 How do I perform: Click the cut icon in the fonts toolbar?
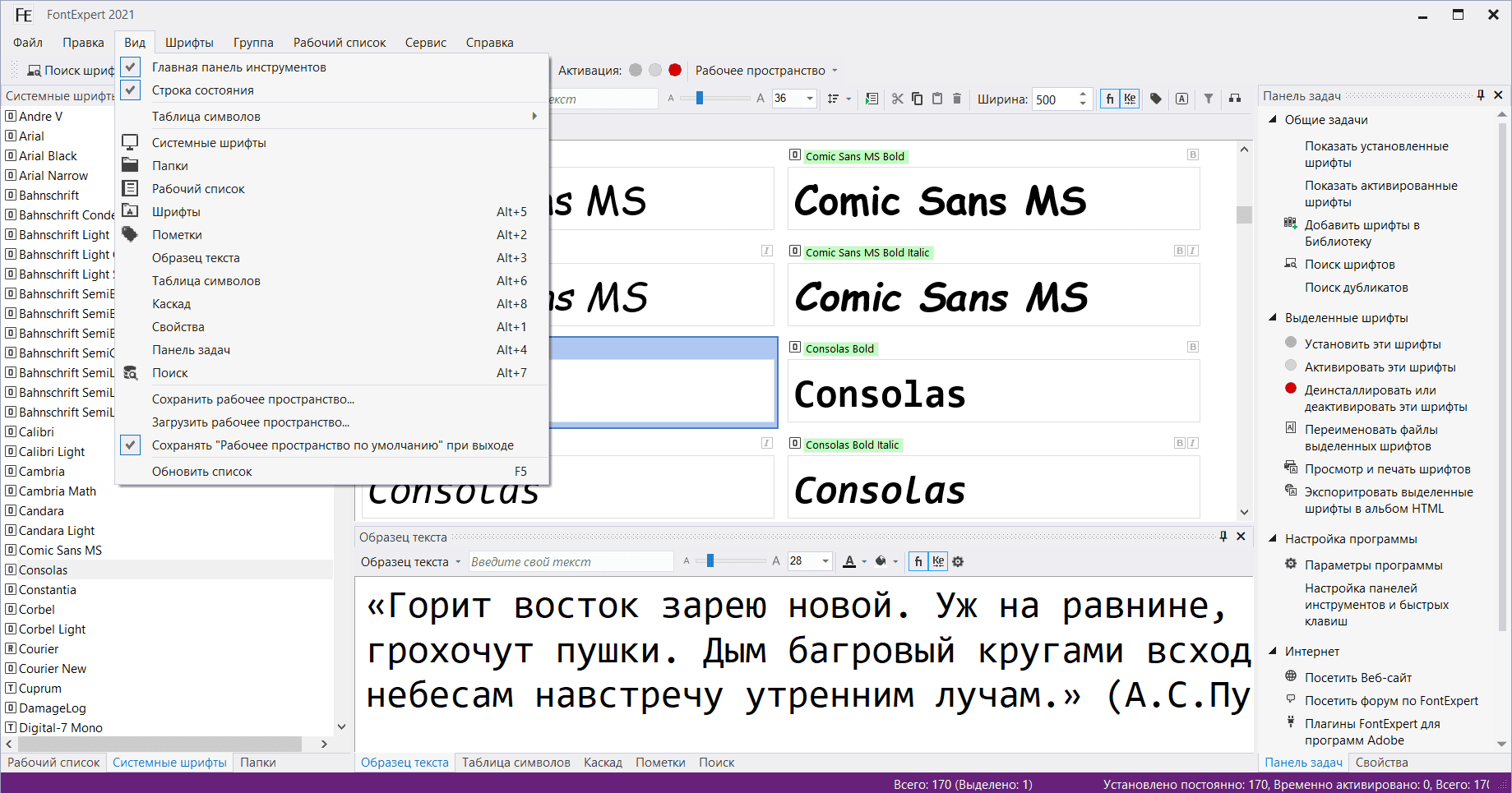[x=897, y=99]
